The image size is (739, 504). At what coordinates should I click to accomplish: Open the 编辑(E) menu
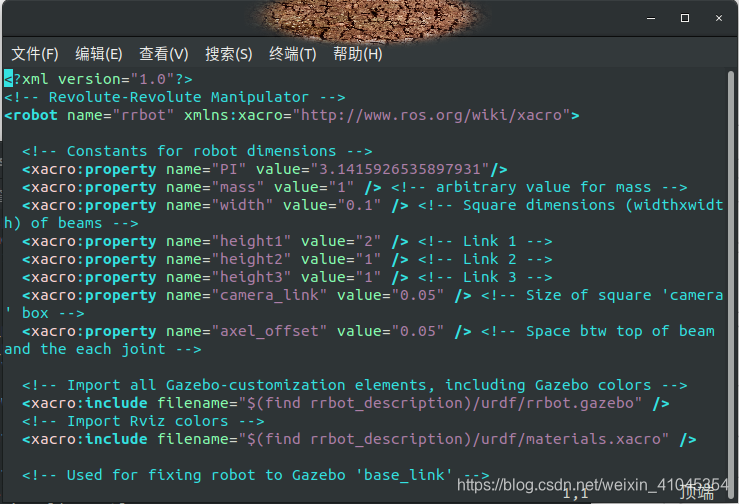coord(99,54)
